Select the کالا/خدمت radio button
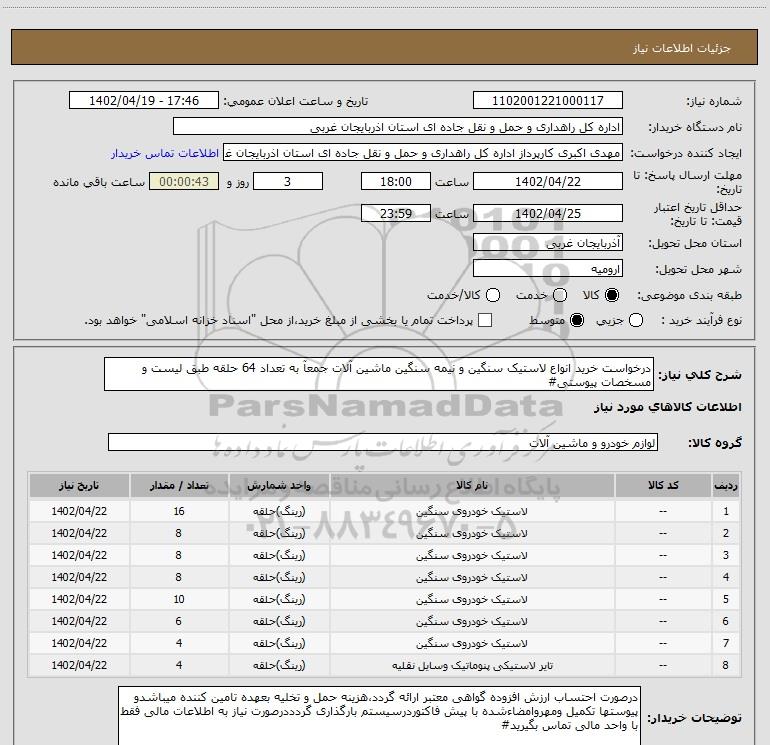Image resolution: width=770 pixels, height=745 pixels. click(x=493, y=295)
